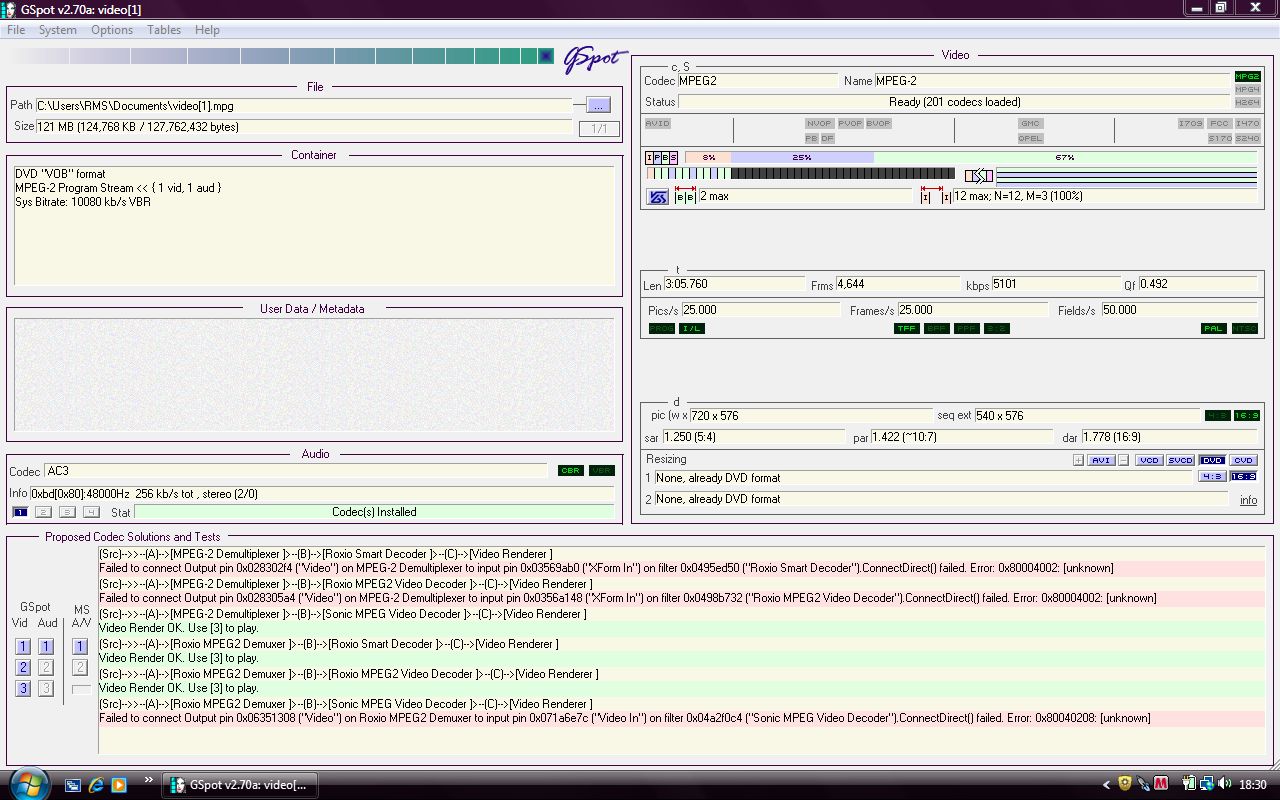Click the show desktop quick launch icon
The height and width of the screenshot is (800, 1280).
73,785
